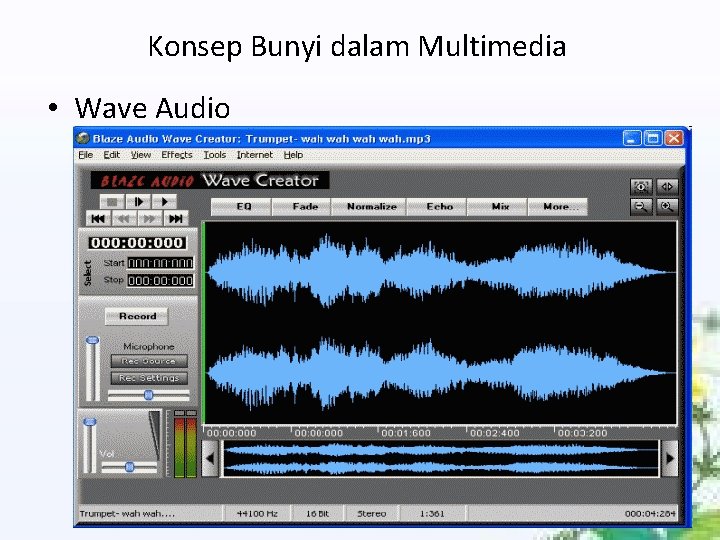
Task: Open the Rec Source selector
Action: click(149, 361)
